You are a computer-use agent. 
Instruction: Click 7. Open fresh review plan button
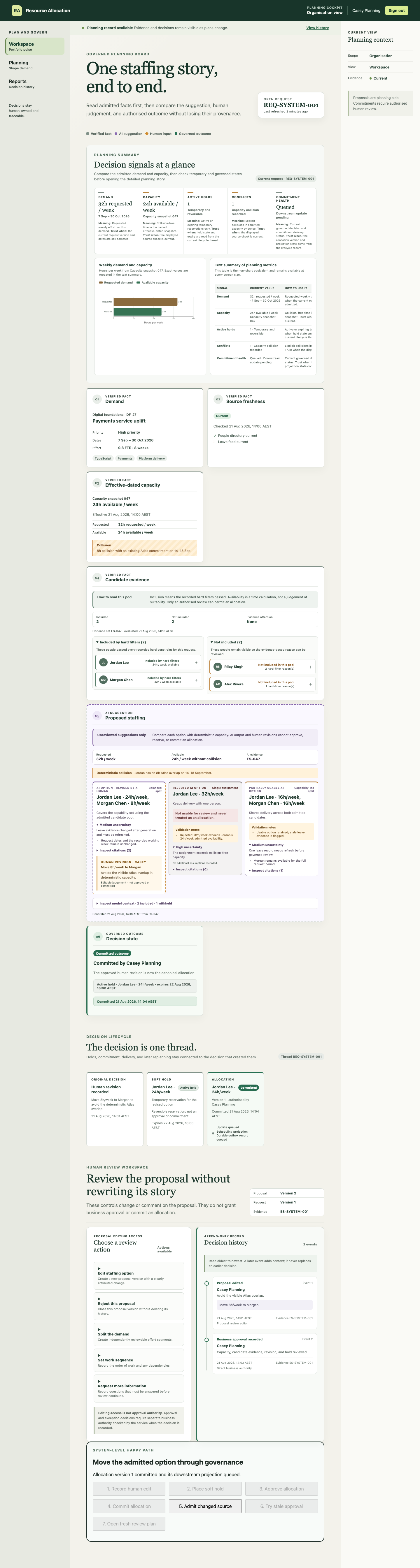coord(129,1524)
